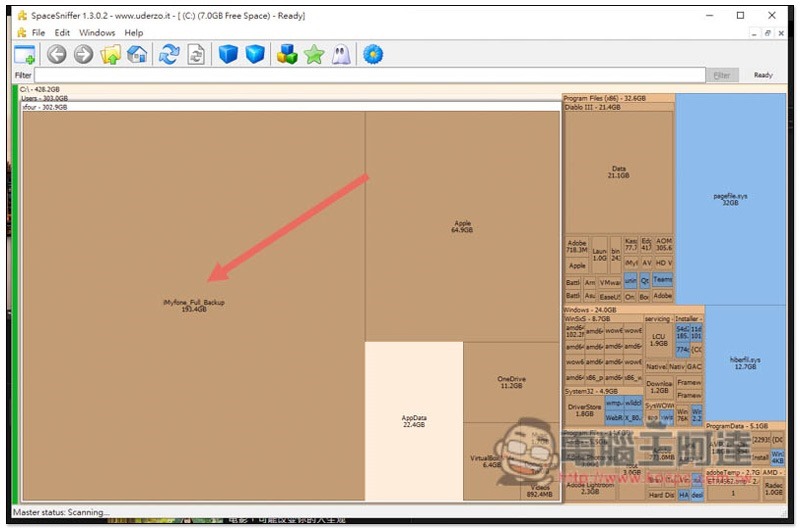The image size is (800, 530).
Task: Select the Data 21.1GB block in Diablo III
Action: click(x=618, y=172)
